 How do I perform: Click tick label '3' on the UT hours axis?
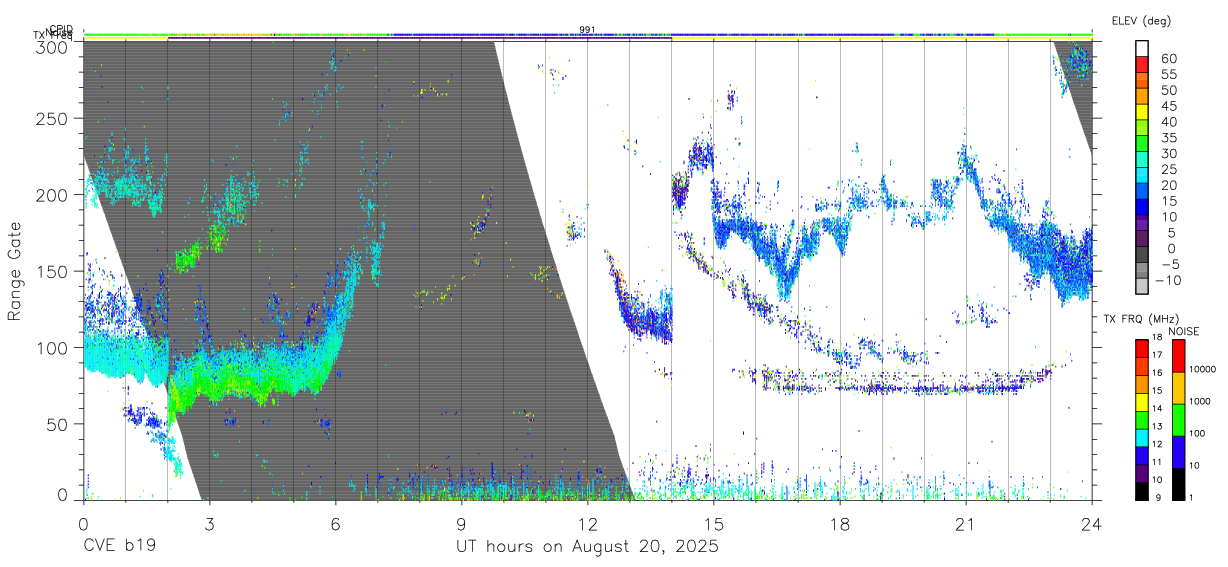(x=209, y=522)
